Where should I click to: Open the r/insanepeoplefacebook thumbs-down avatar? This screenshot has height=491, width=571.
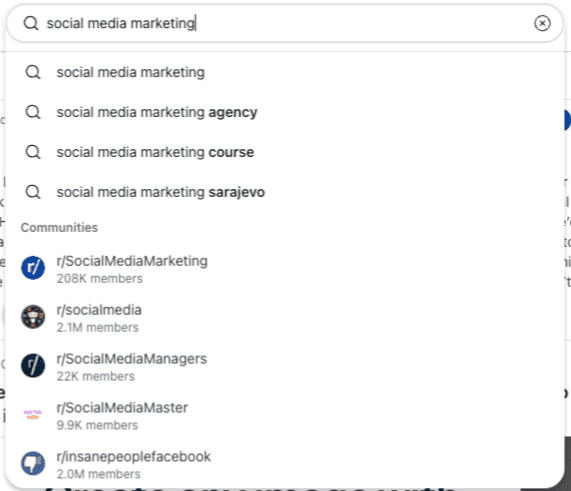coord(33,463)
